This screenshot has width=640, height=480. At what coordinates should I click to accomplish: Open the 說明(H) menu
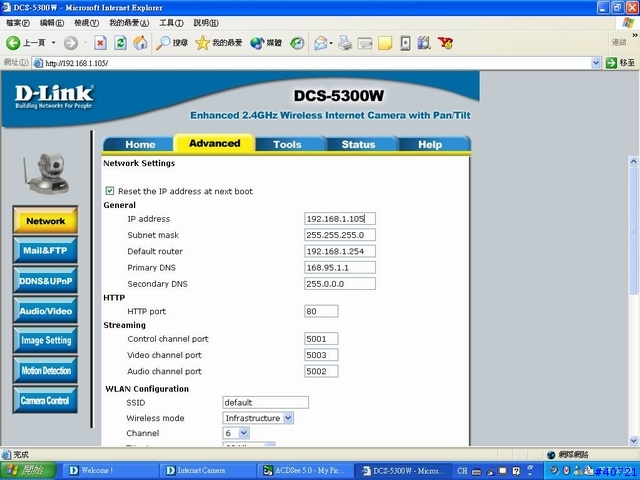(x=206, y=23)
